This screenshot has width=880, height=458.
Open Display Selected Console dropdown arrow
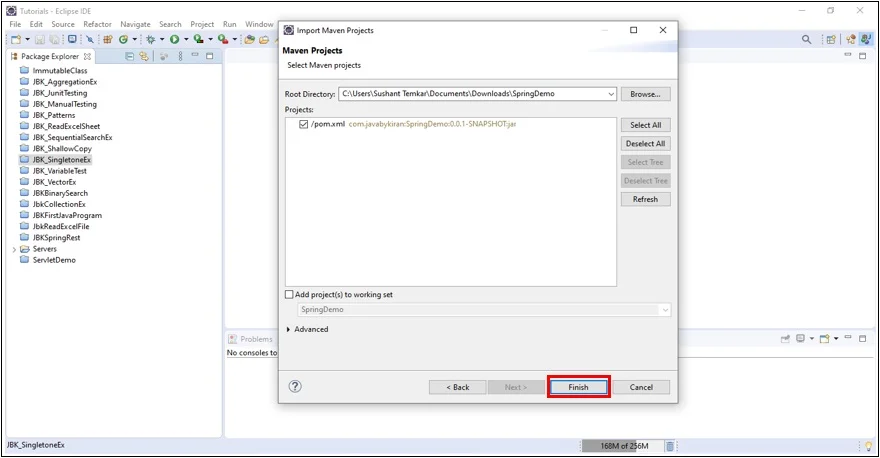[x=812, y=338]
